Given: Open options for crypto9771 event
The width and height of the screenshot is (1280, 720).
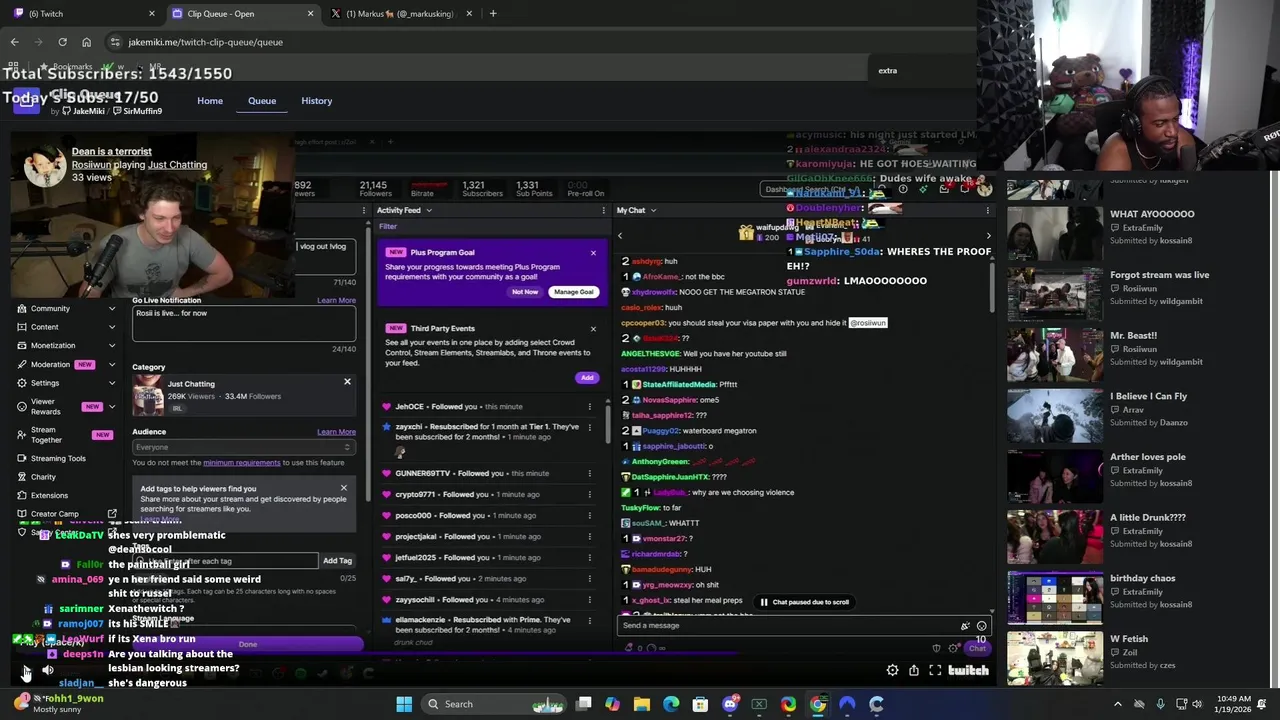Looking at the screenshot, I should [x=589, y=494].
